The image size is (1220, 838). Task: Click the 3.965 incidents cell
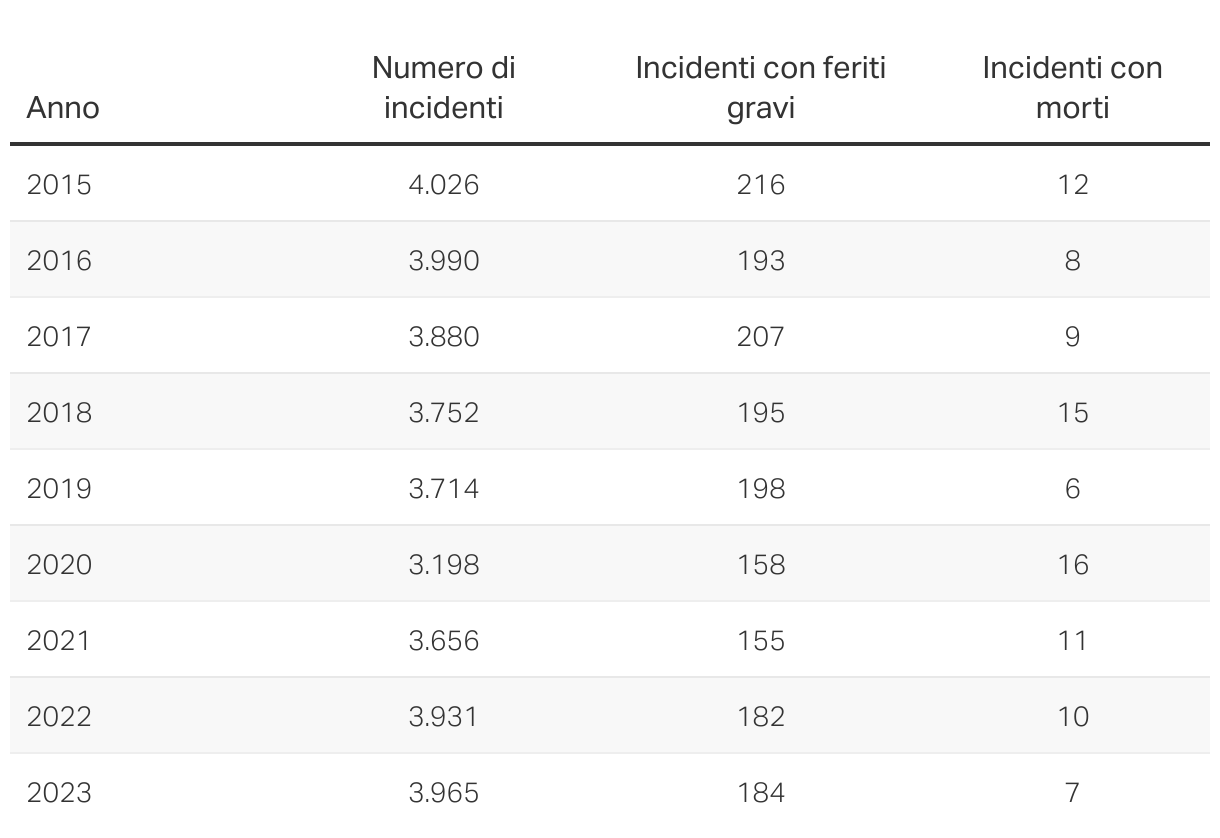click(x=443, y=793)
